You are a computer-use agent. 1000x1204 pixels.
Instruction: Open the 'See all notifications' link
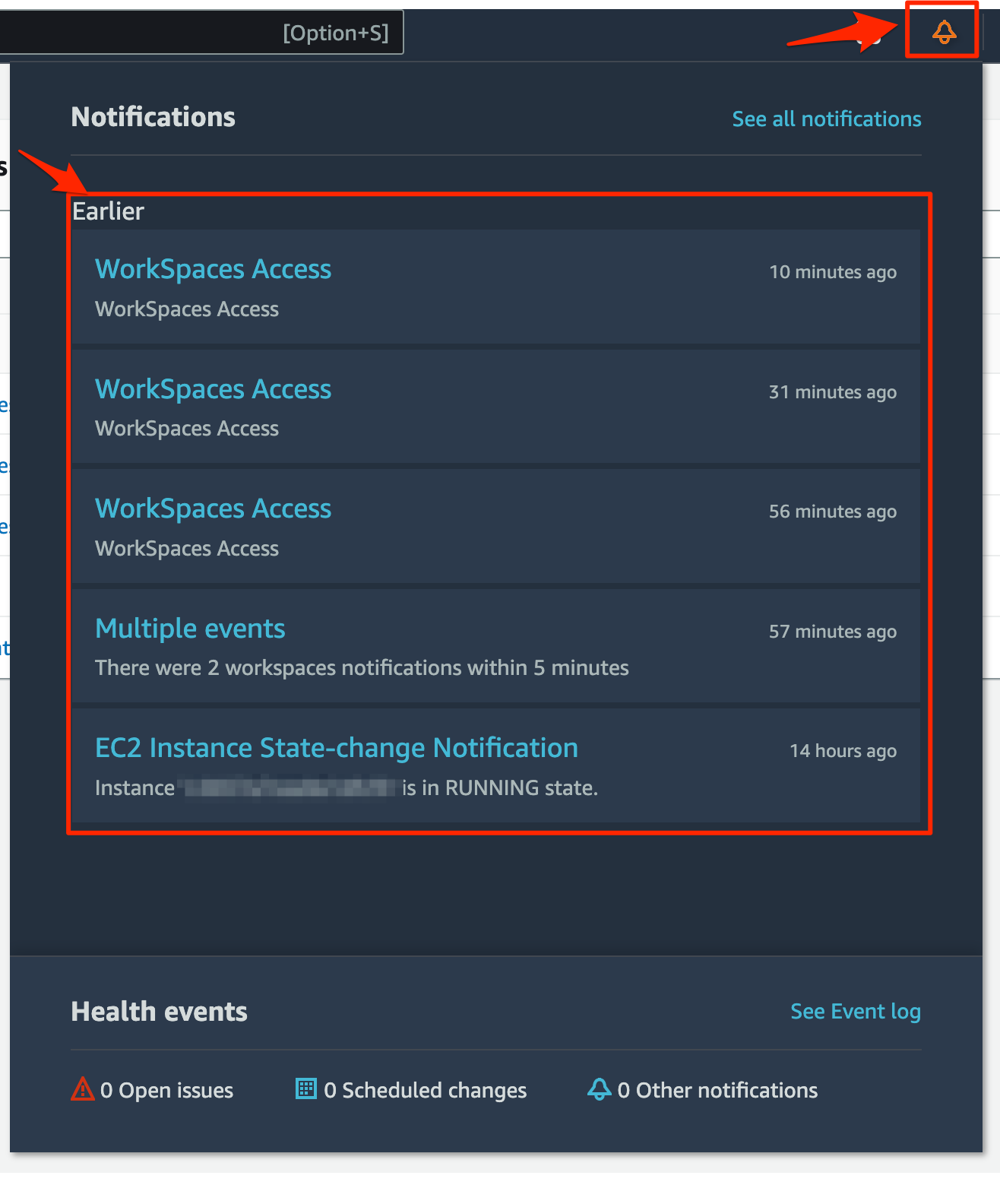pos(827,119)
